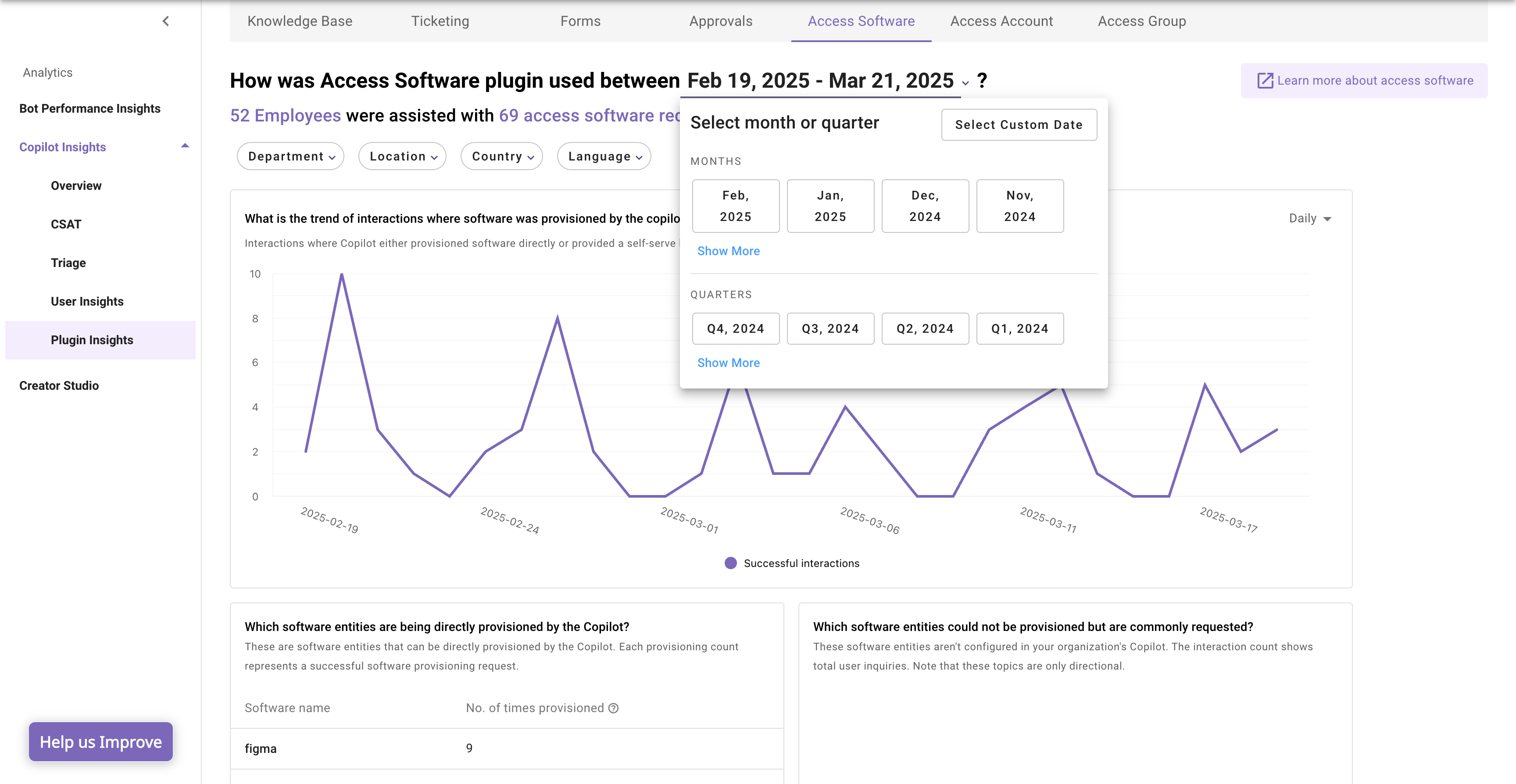Image resolution: width=1516 pixels, height=784 pixels.
Task: Click the Successful interactions legend dot
Action: pos(730,563)
